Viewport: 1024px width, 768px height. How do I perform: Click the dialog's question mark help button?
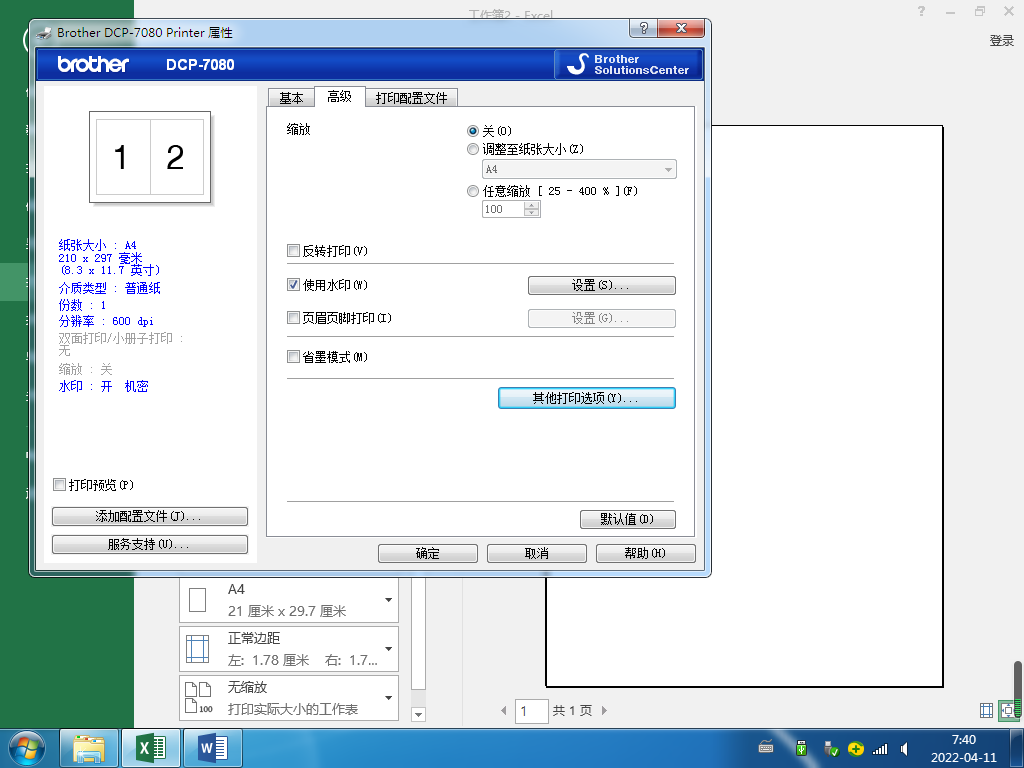coord(643,28)
